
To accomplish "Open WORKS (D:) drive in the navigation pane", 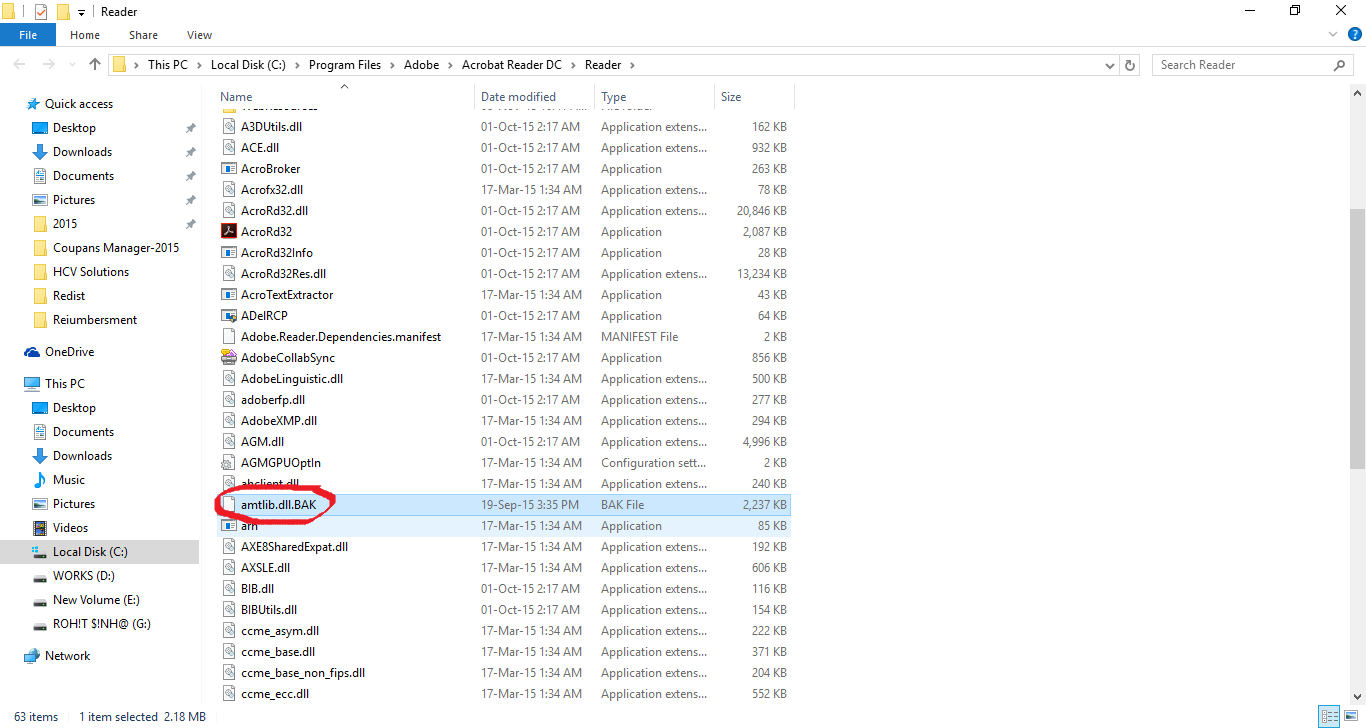I will (x=86, y=576).
